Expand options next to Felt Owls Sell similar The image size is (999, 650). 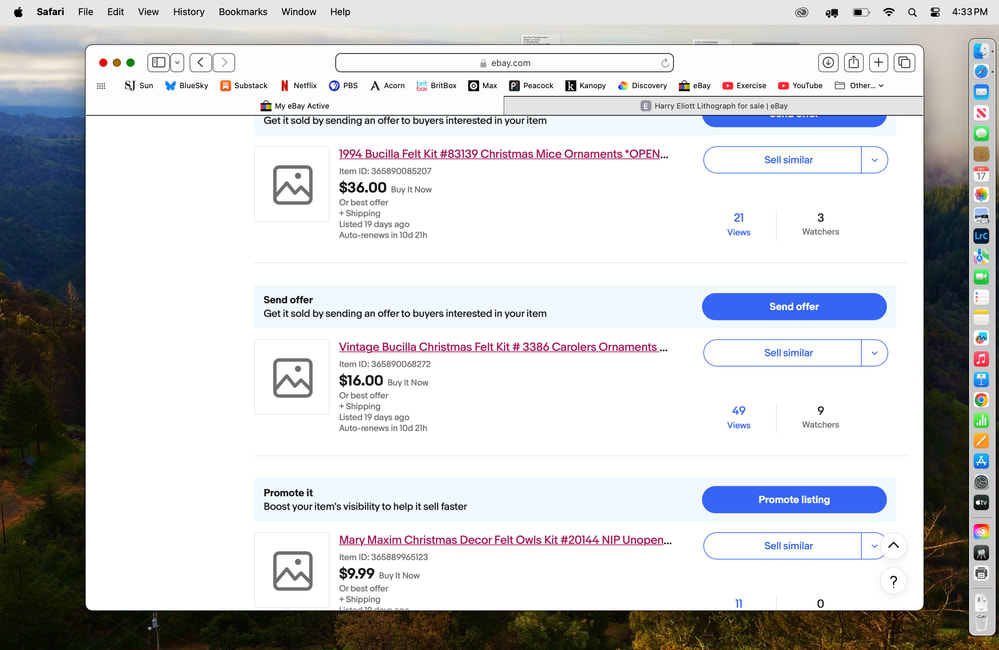coord(874,546)
